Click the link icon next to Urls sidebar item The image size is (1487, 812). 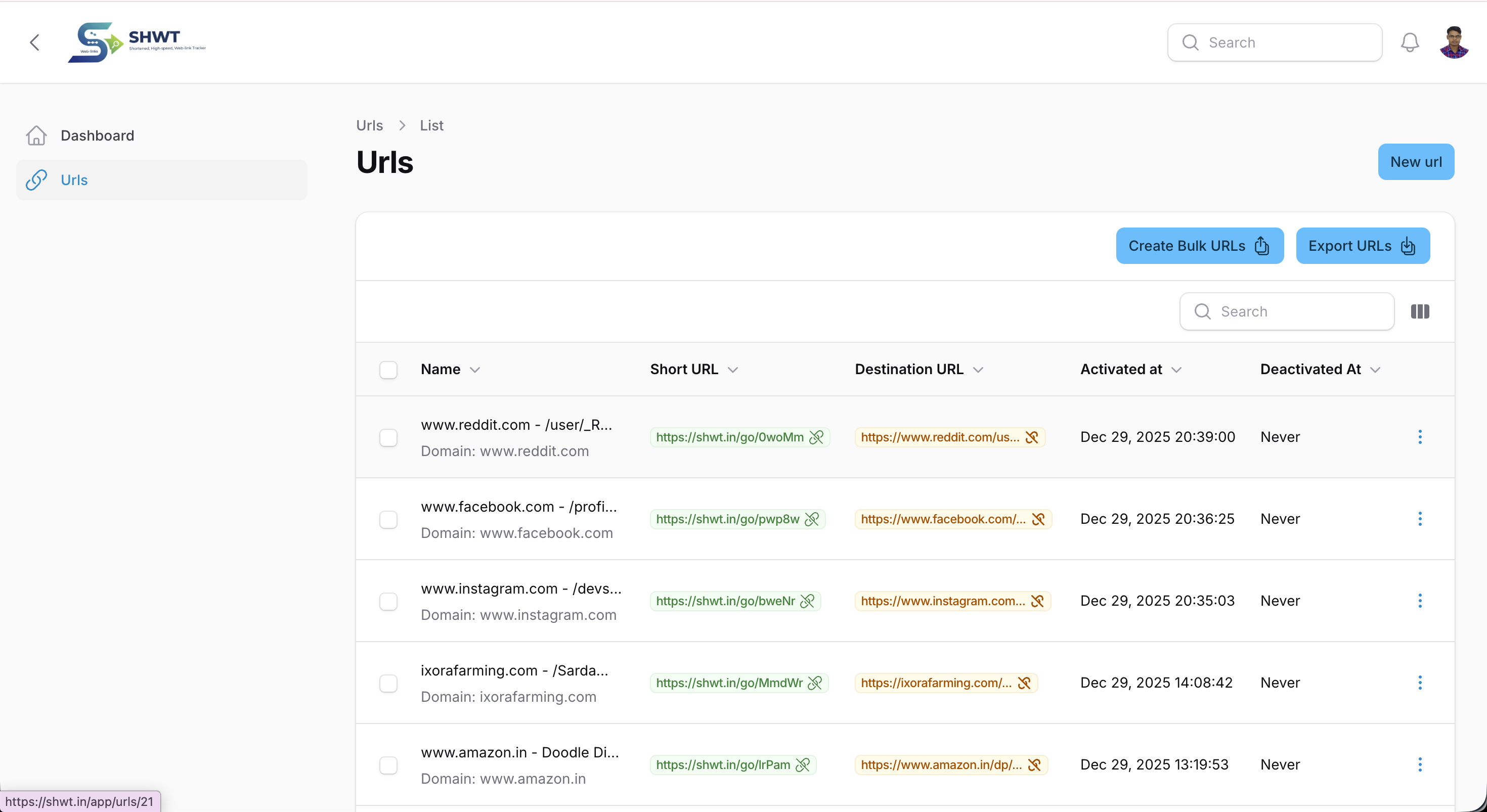click(x=35, y=179)
